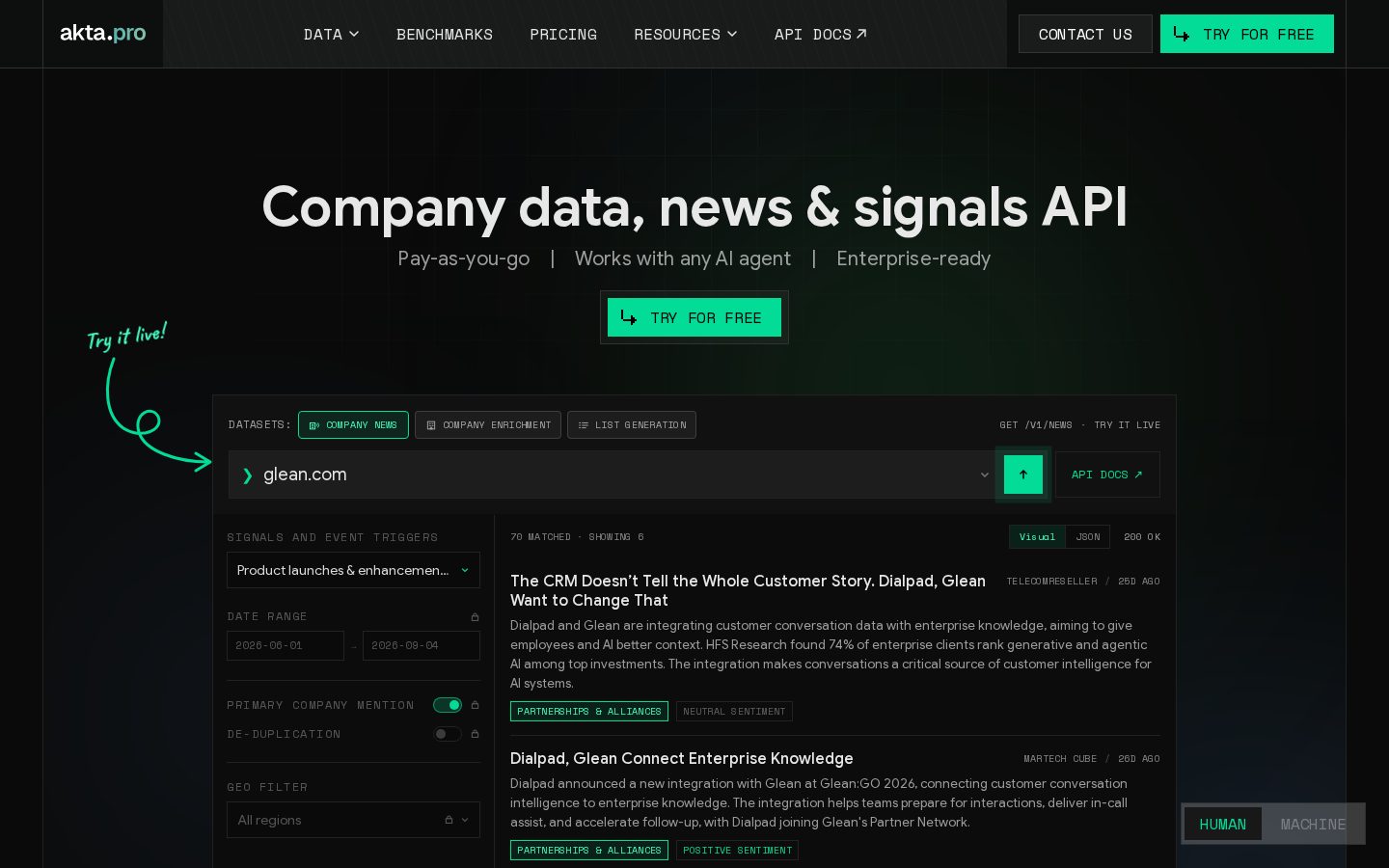Select the Company News dataset tab

353,424
